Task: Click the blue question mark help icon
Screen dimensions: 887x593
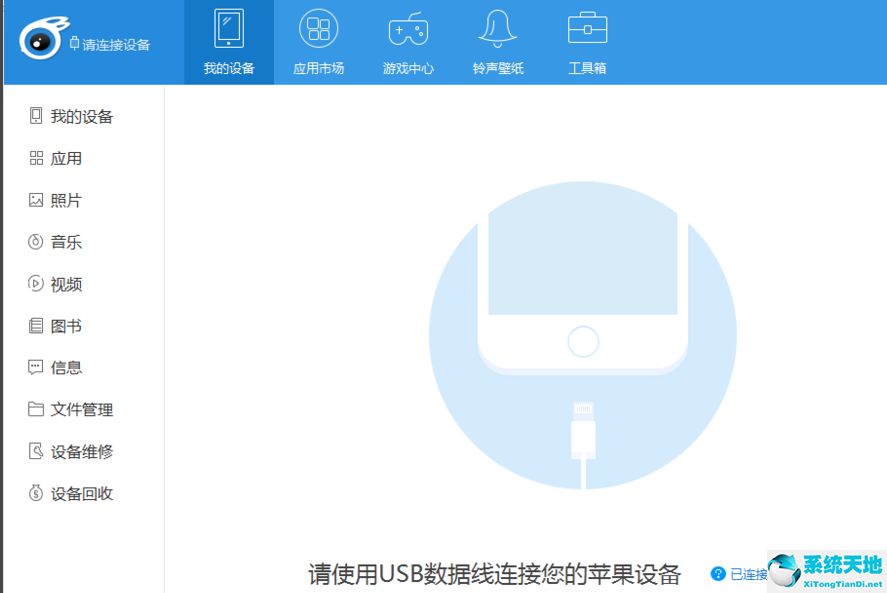Action: [718, 574]
